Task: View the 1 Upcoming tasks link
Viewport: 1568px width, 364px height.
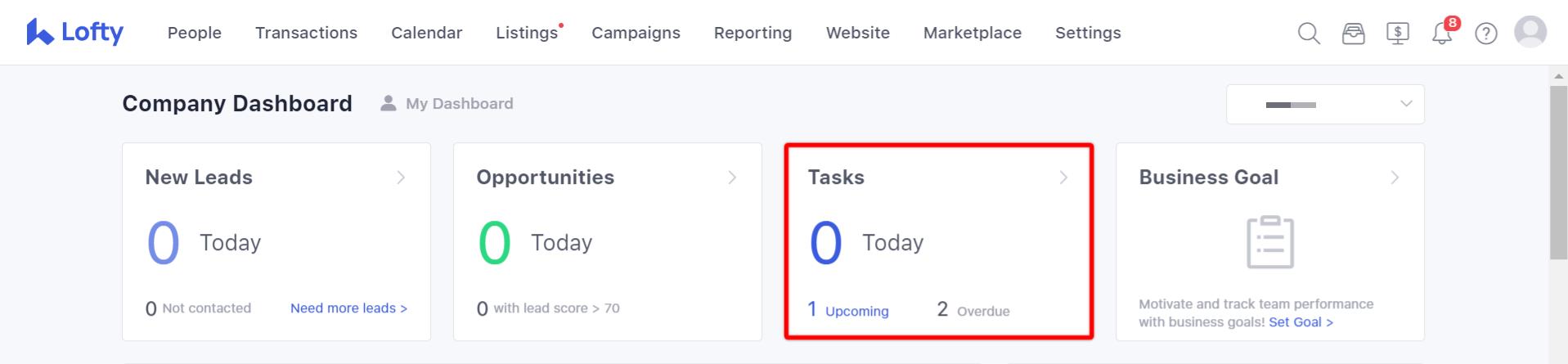Action: (x=848, y=310)
